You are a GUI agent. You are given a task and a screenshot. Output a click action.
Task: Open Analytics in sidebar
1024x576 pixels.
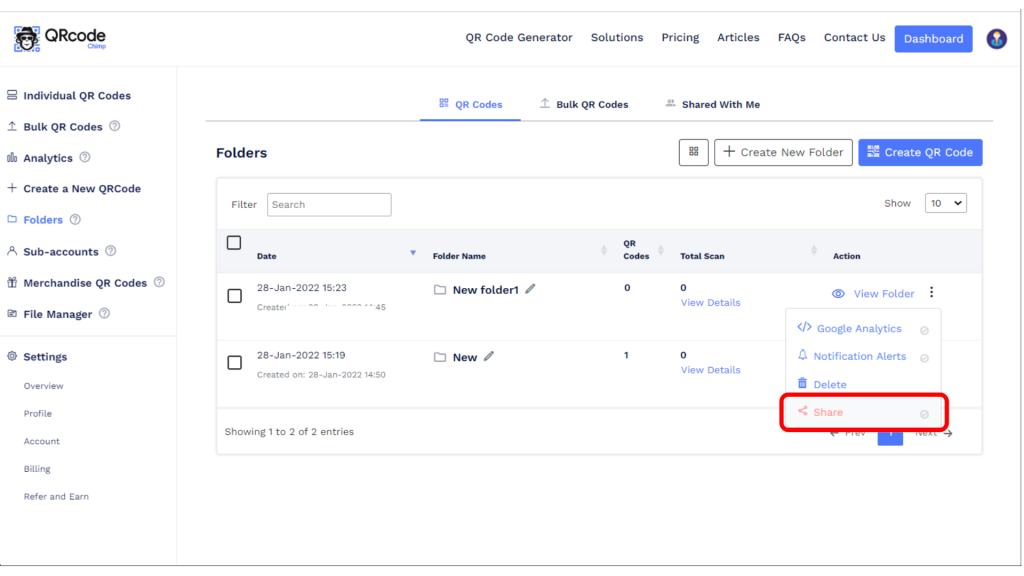(x=48, y=158)
